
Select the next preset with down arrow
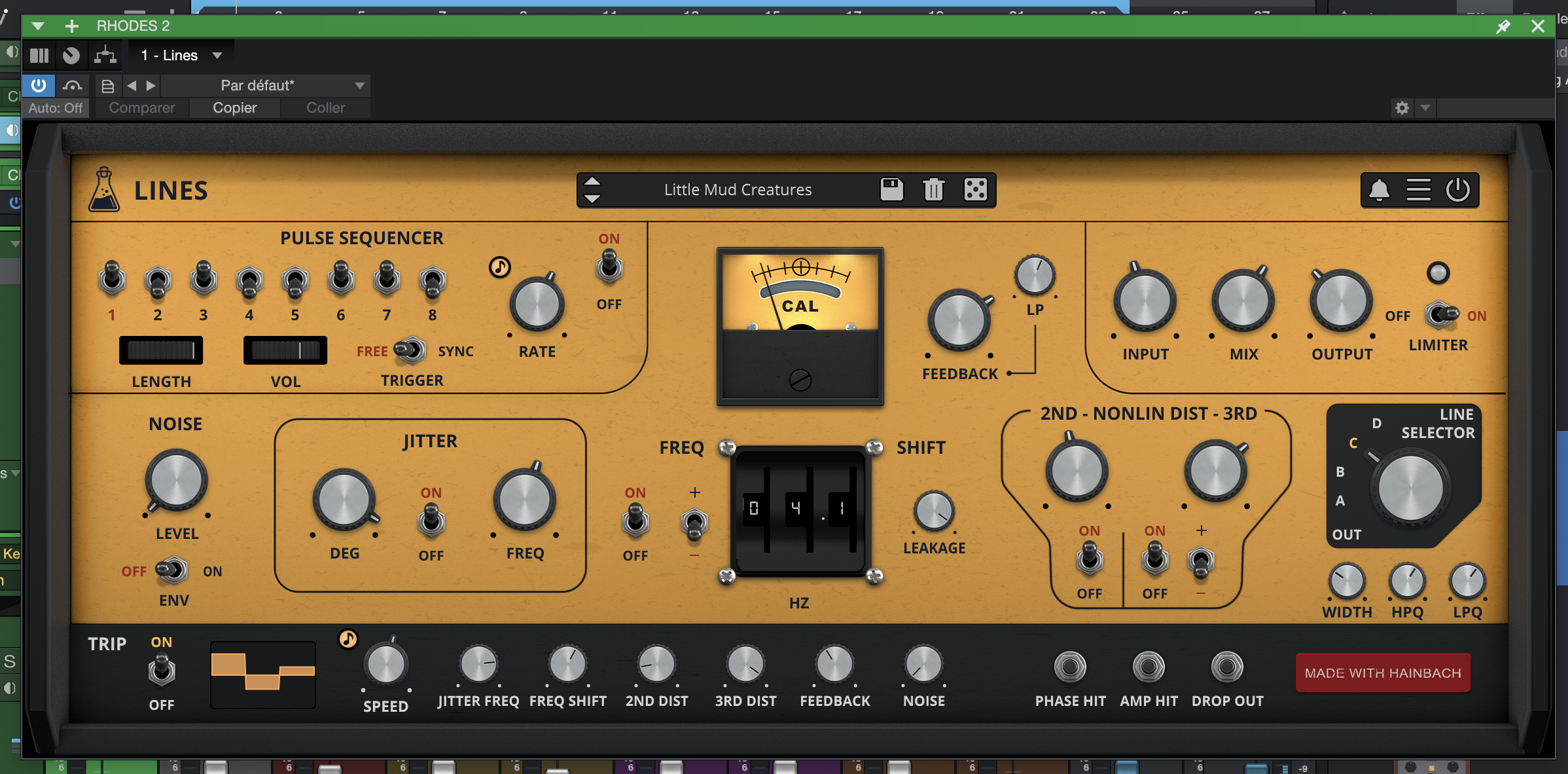[x=592, y=198]
